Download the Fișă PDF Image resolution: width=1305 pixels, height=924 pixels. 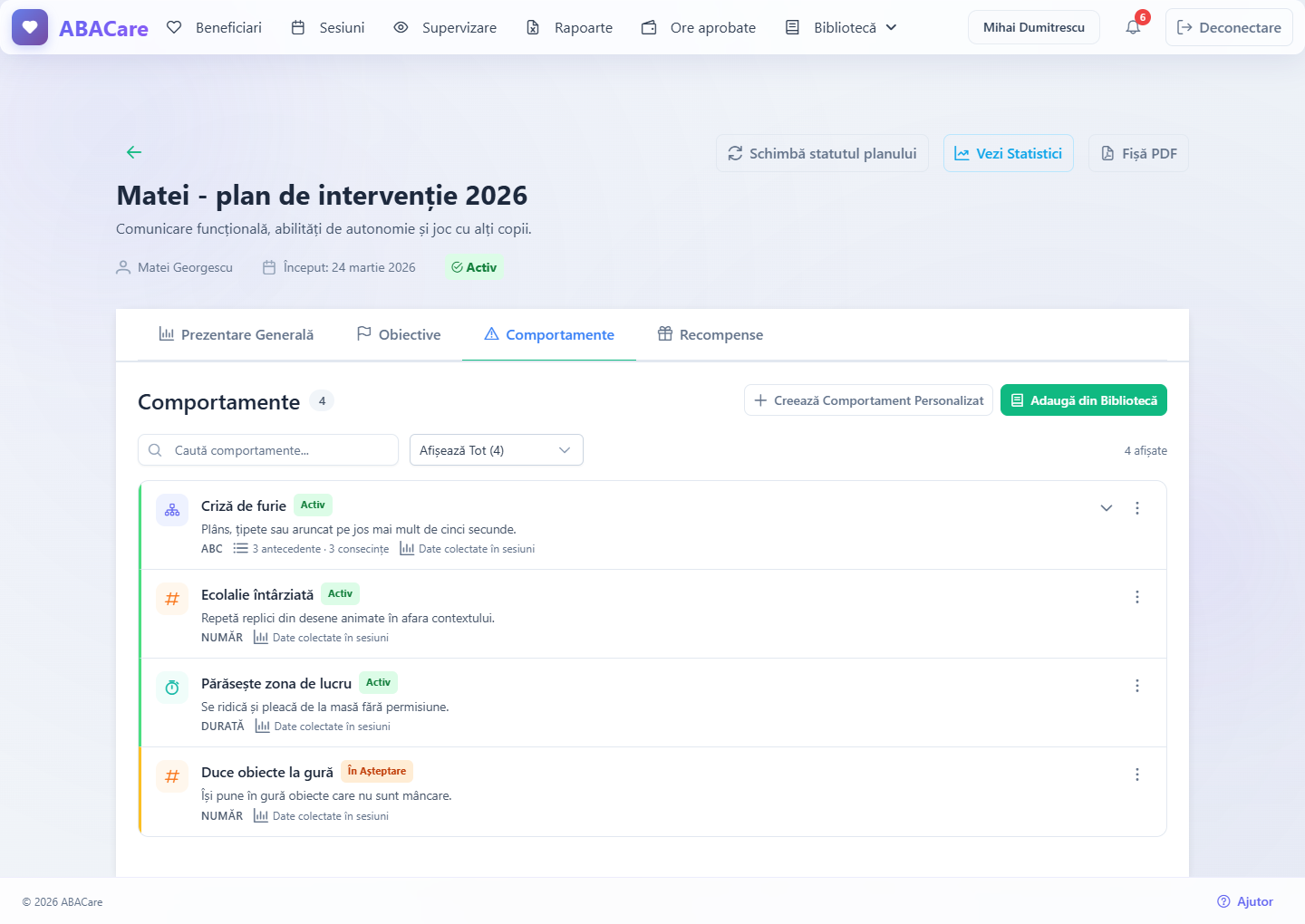coord(1138,153)
